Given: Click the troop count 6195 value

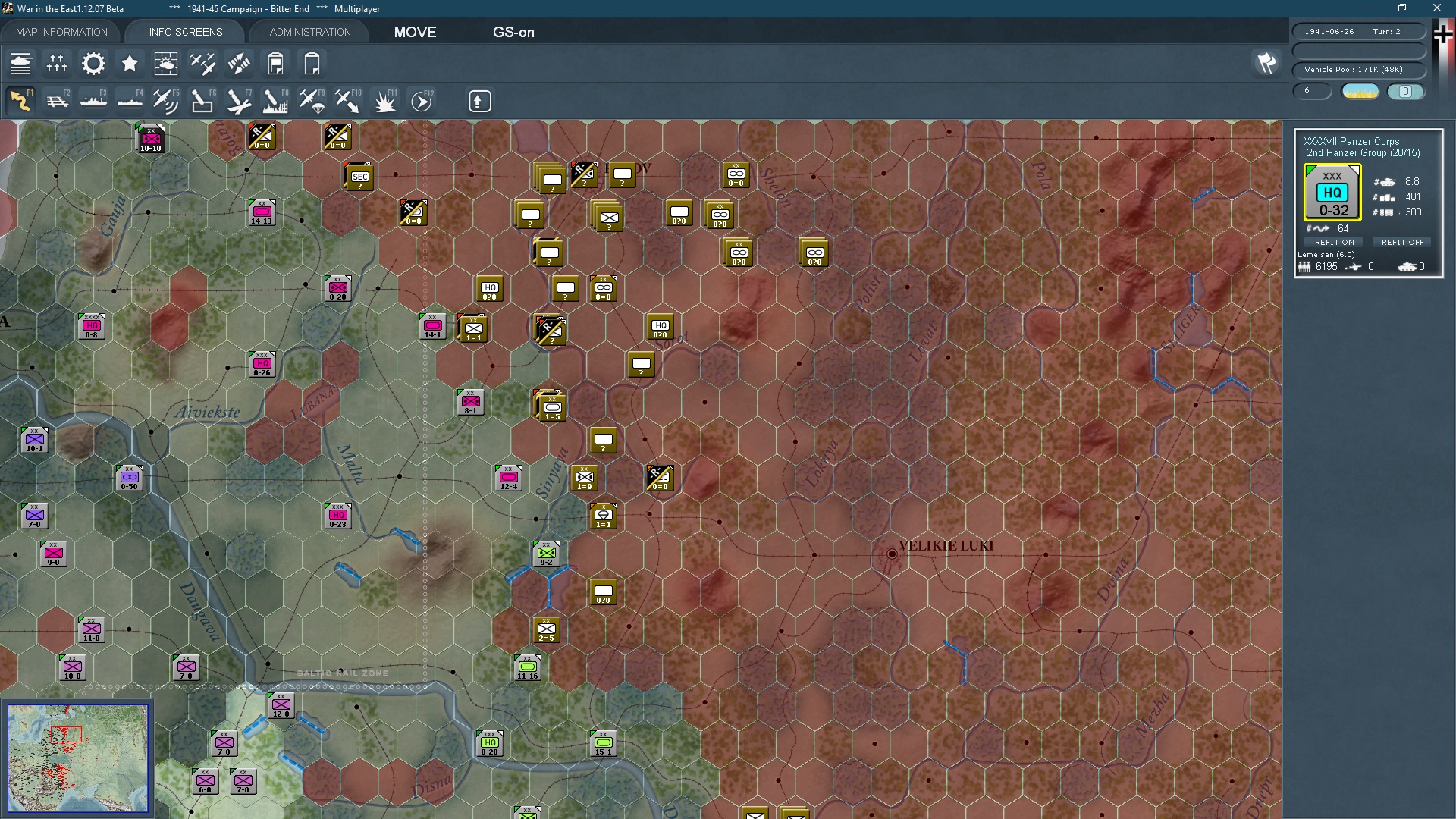Looking at the screenshot, I should pos(1326,267).
